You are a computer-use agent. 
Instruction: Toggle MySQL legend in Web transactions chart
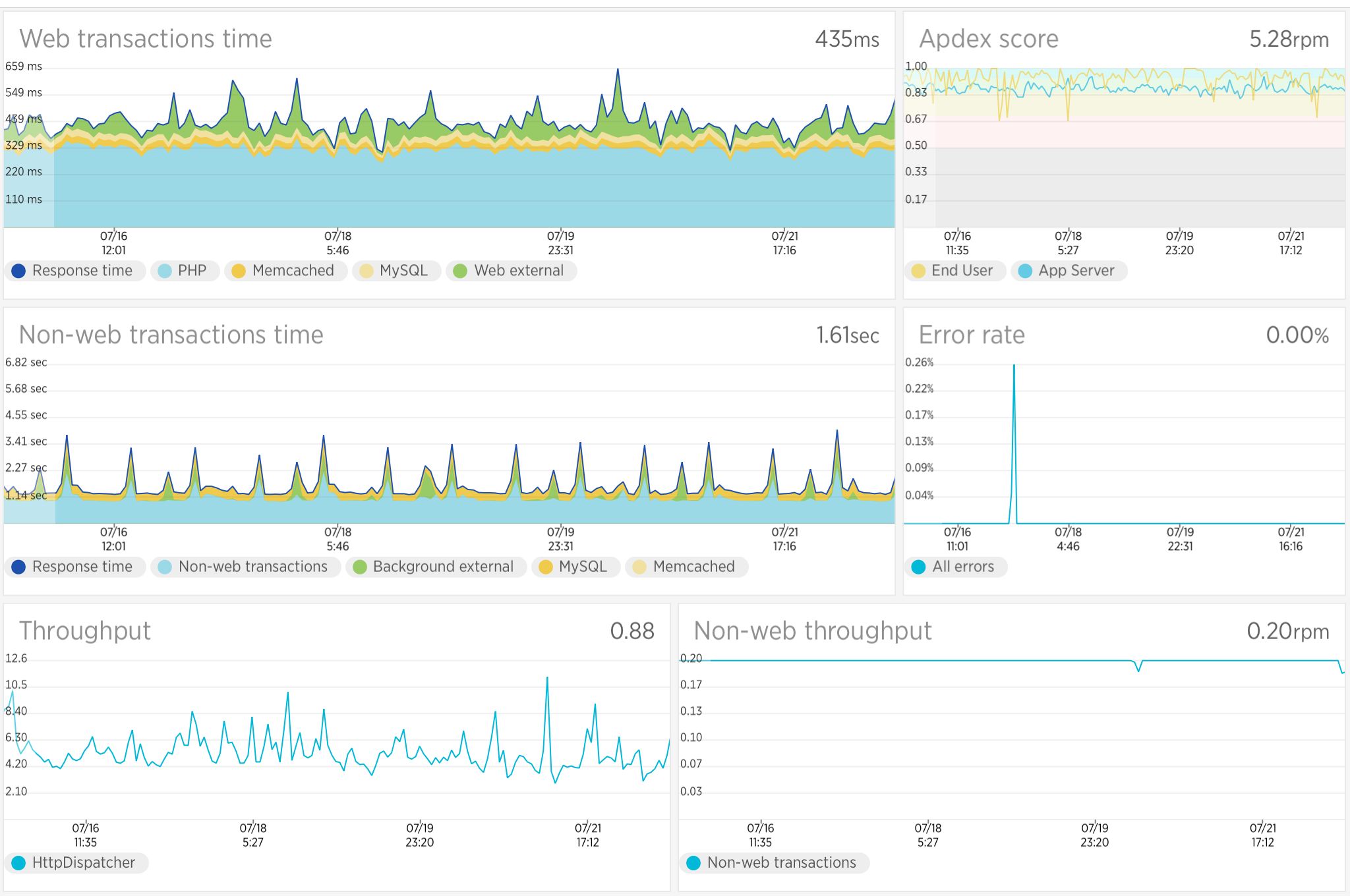396,271
